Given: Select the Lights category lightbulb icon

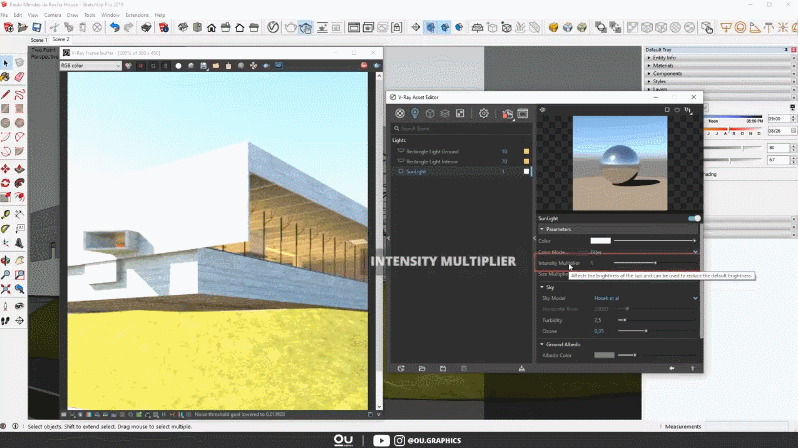Looking at the screenshot, I should (x=414, y=114).
